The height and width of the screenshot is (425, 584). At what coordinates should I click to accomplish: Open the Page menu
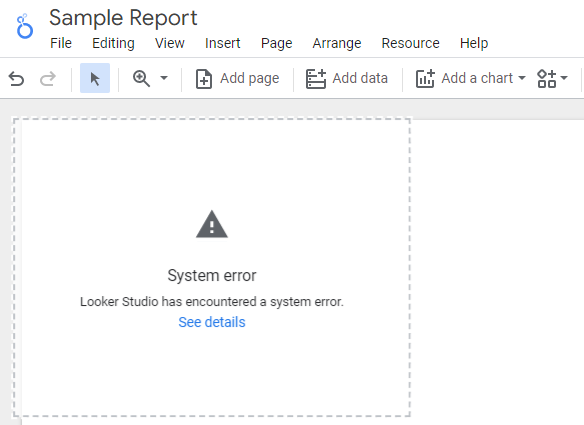click(x=276, y=44)
